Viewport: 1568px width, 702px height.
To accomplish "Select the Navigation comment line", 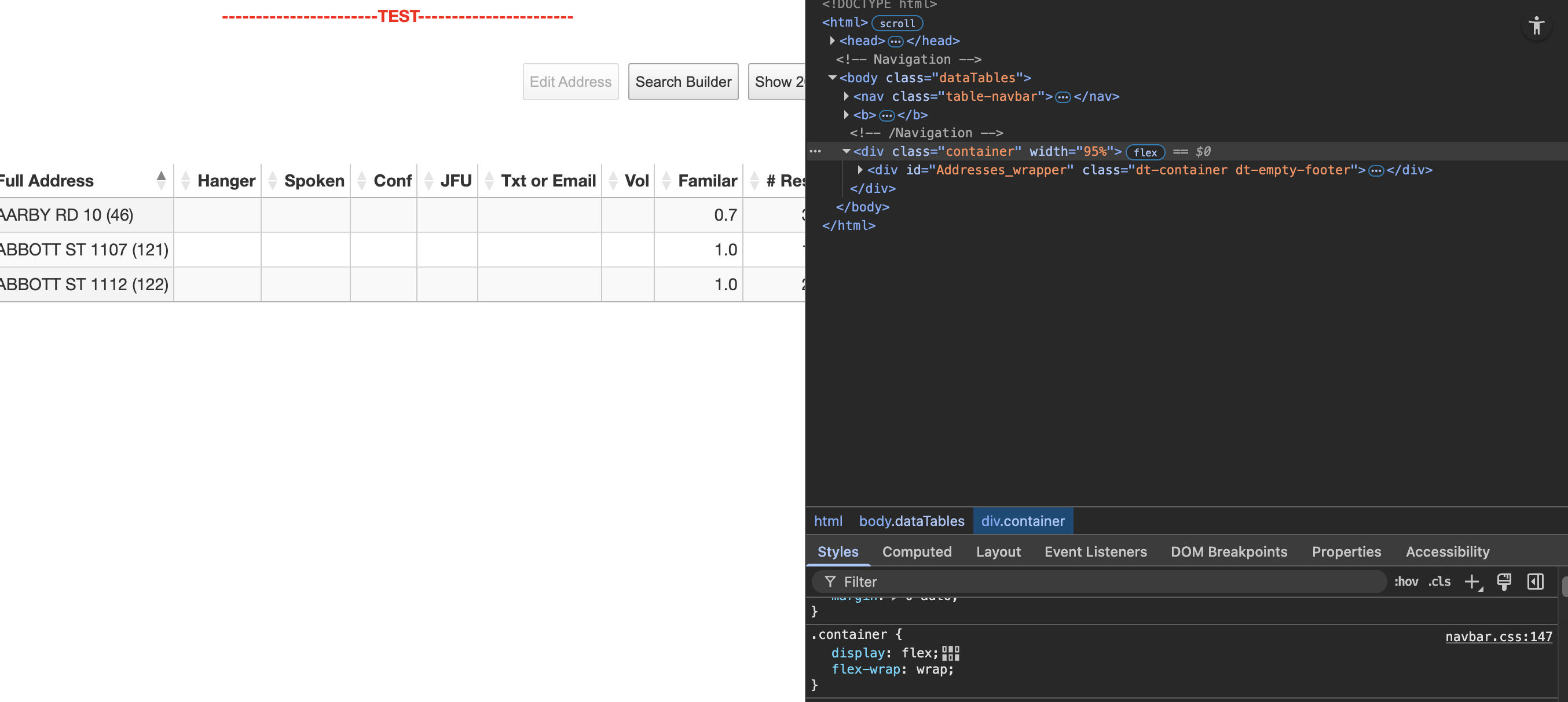I will (x=908, y=60).
